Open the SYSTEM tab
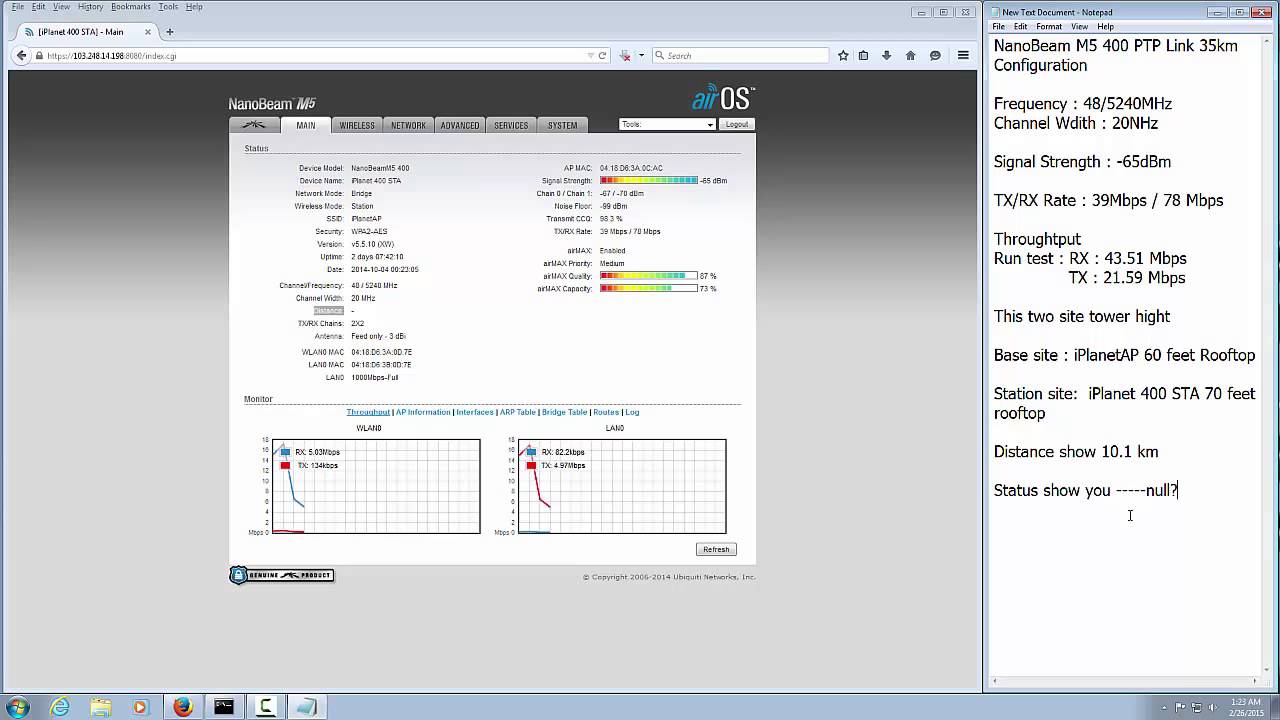The width and height of the screenshot is (1280, 720). point(562,125)
